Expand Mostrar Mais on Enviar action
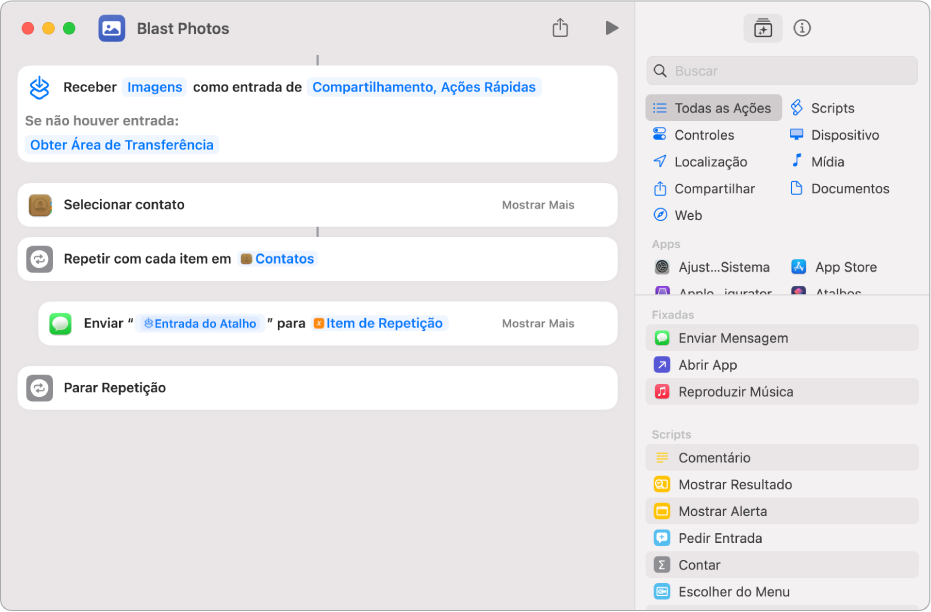This screenshot has width=931, height=612. coord(538,323)
